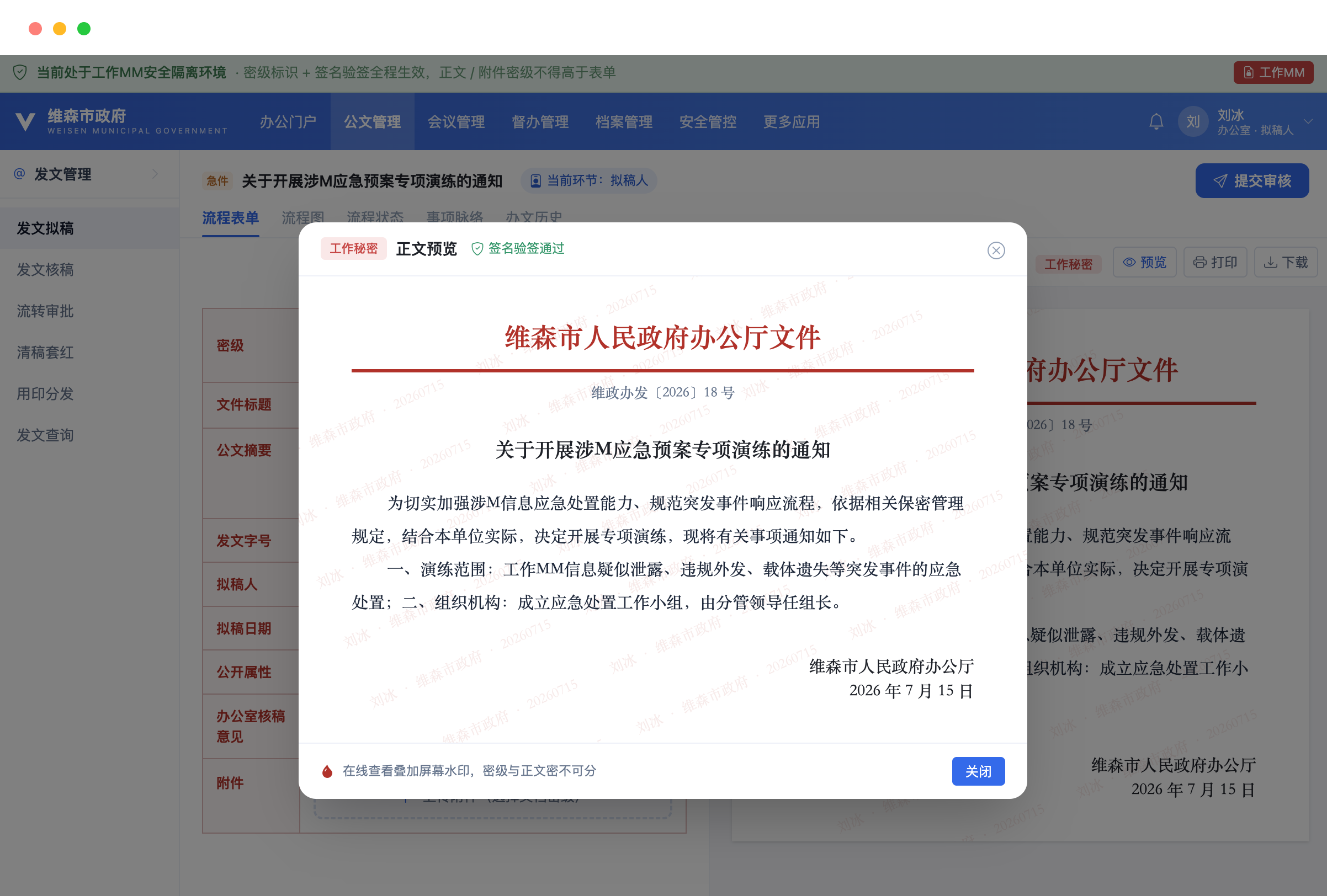This screenshot has width=1327, height=896.
Task: Click the 拟稿日期 form label
Action: [244, 628]
